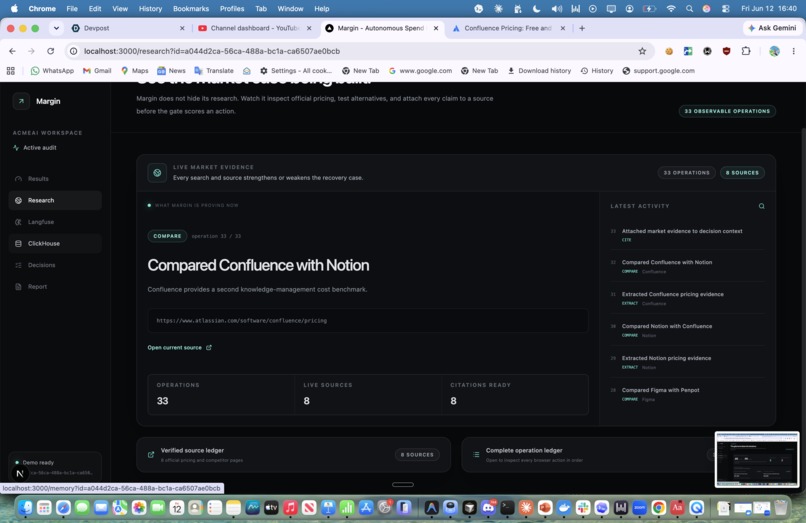Reload the page
Viewport: 806px width, 523px height.
click(x=50, y=51)
